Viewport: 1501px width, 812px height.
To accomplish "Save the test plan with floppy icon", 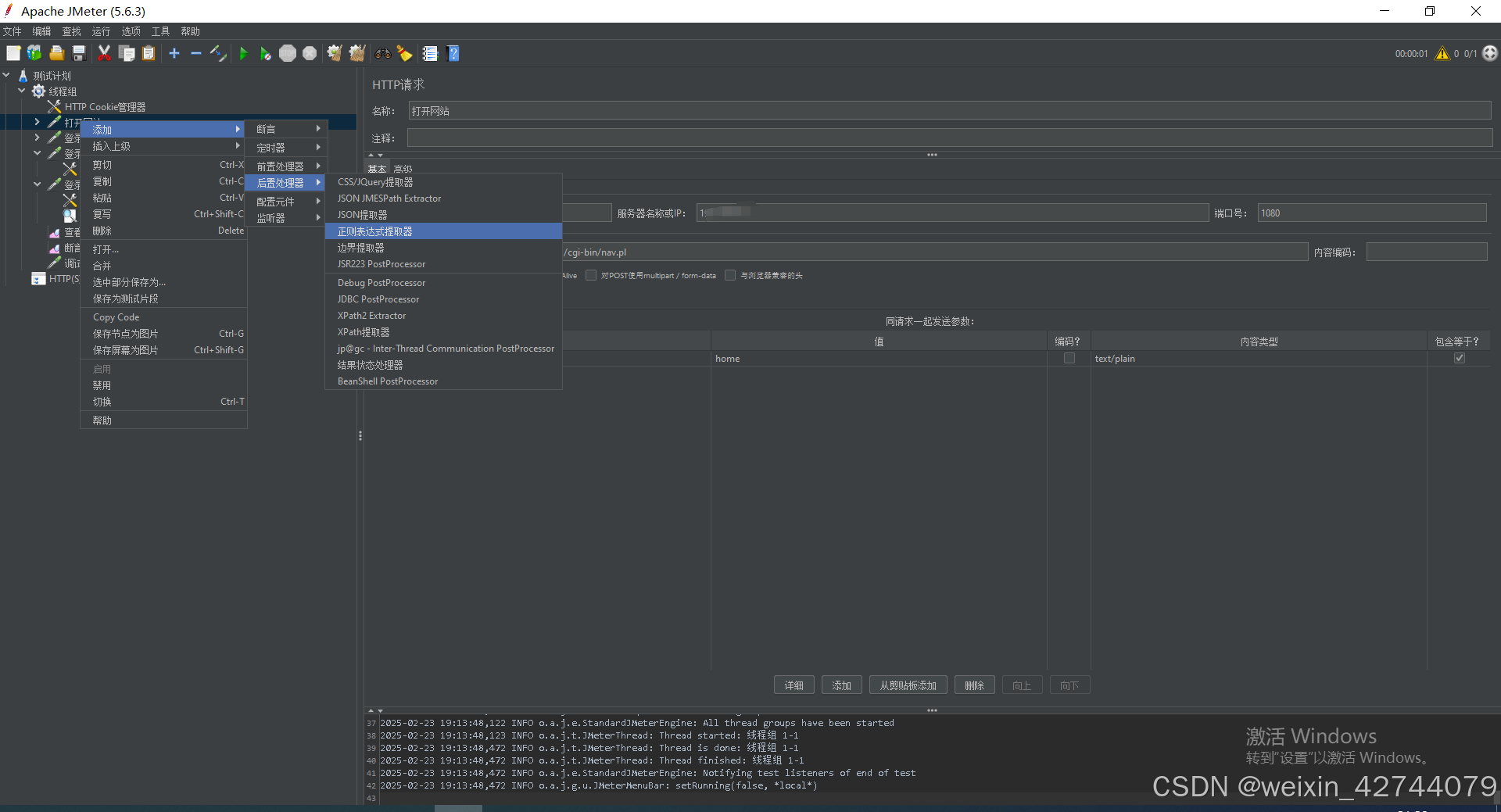I will [78, 53].
